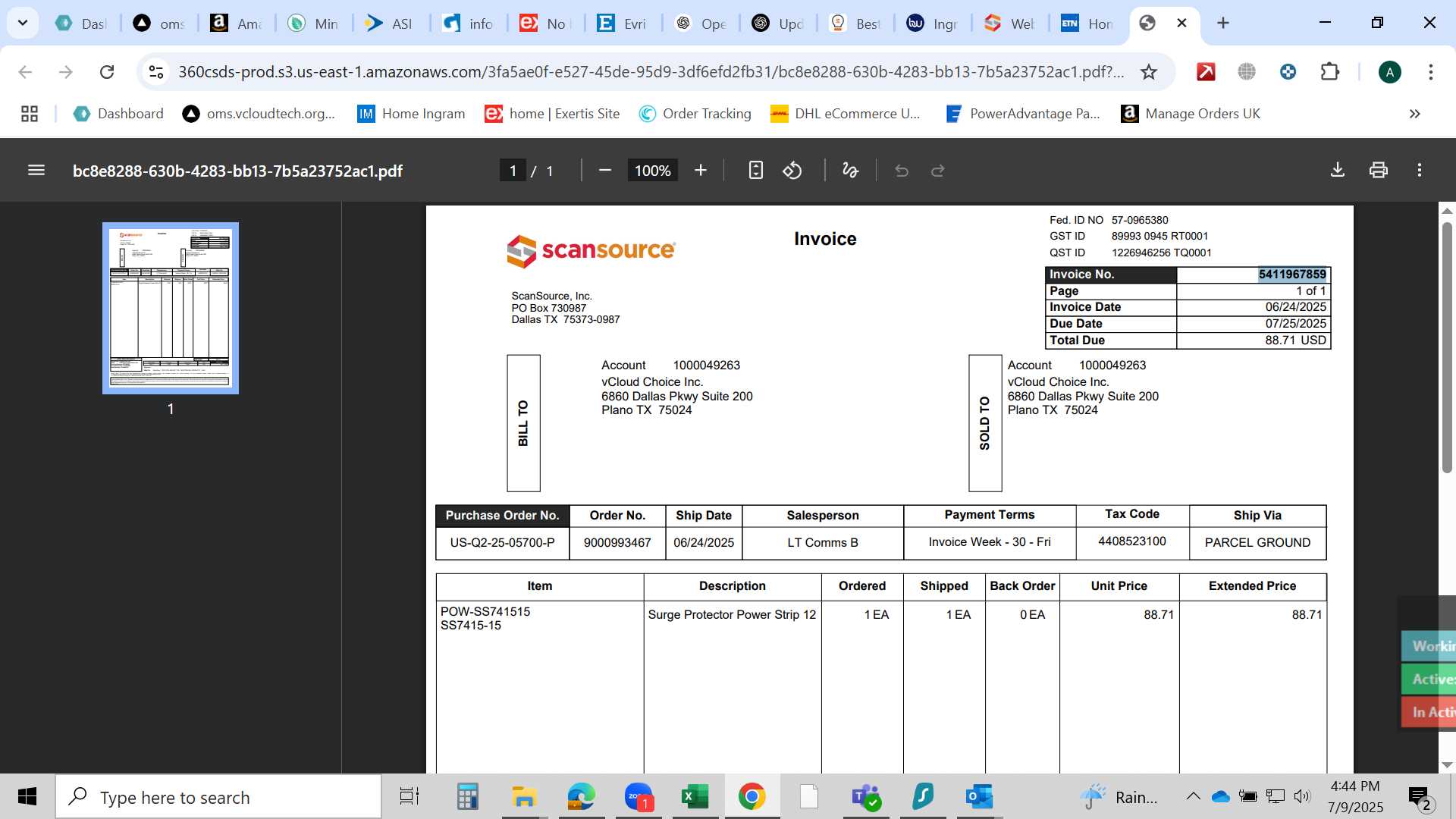1456x819 pixels.
Task: Open DHL eCommerce bookmark
Action: (x=845, y=114)
